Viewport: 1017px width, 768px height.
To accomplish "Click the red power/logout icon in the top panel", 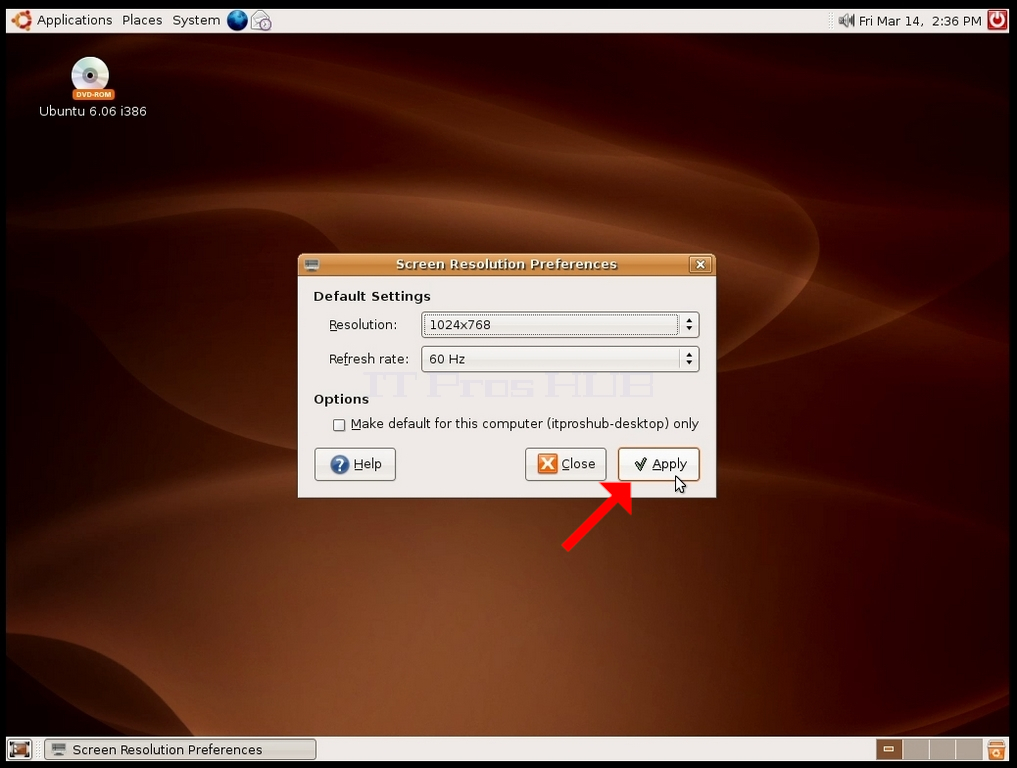I will tap(997, 21).
